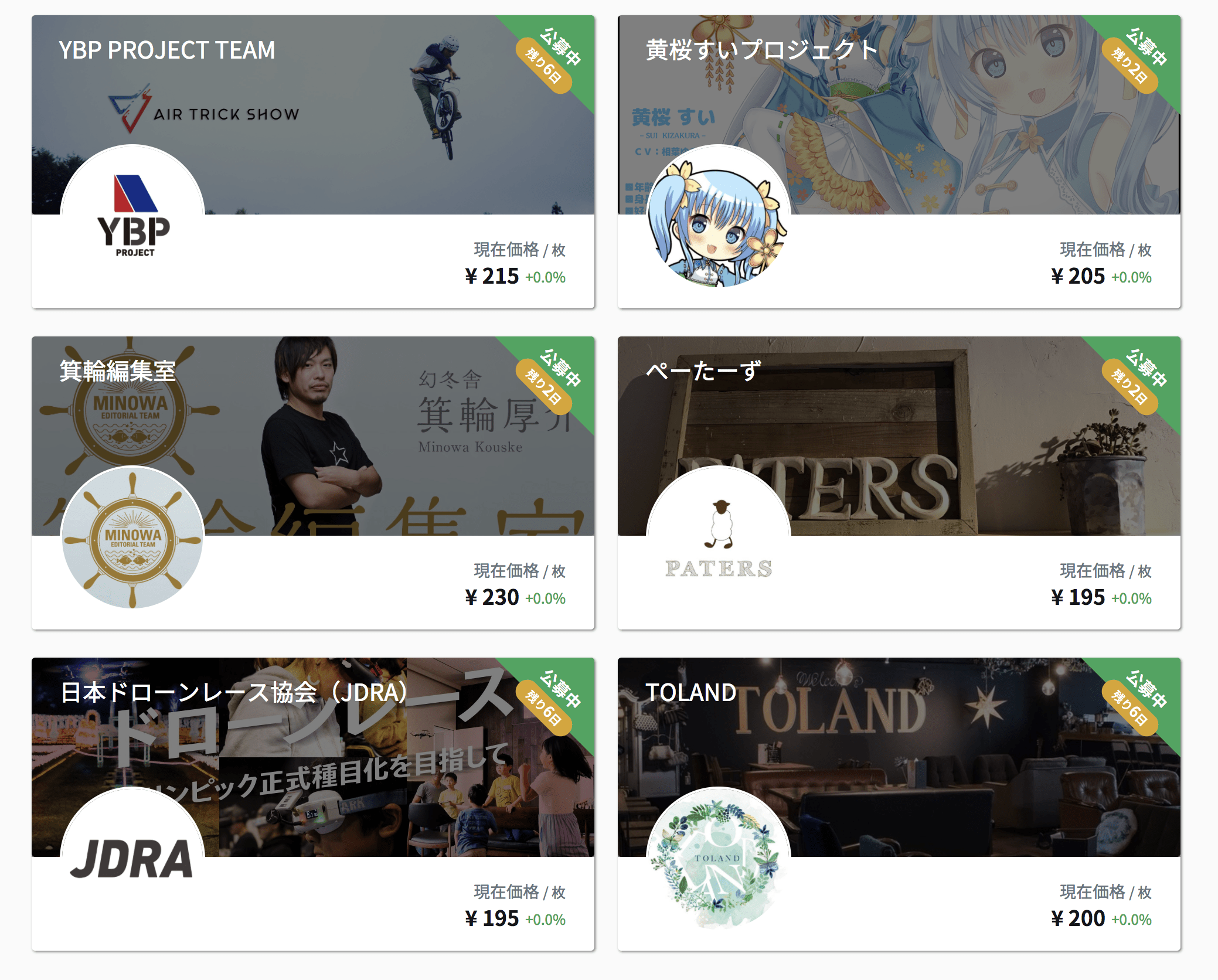Select the MINOWA Editorial Team ship wheel avatar
1218x980 pixels.
133,537
